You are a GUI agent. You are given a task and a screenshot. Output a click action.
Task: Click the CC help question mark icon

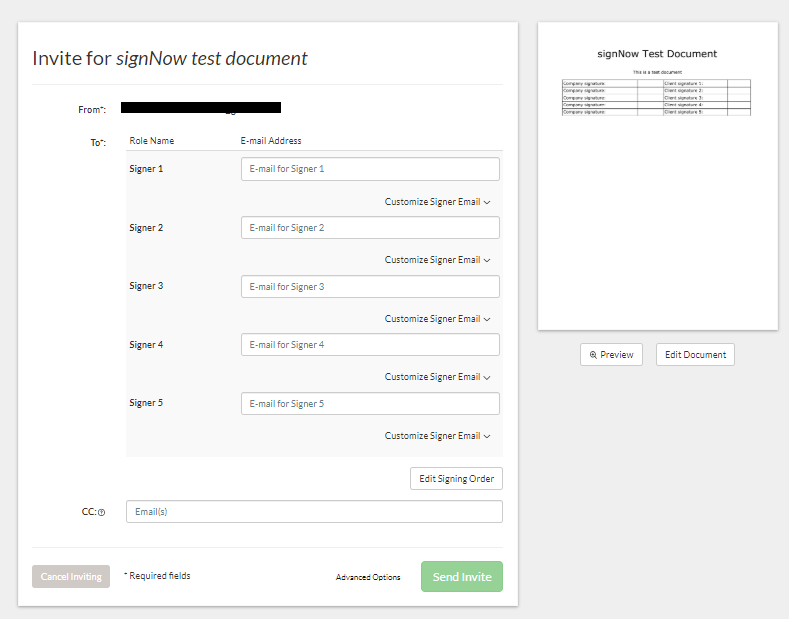pyautogui.click(x=101, y=512)
